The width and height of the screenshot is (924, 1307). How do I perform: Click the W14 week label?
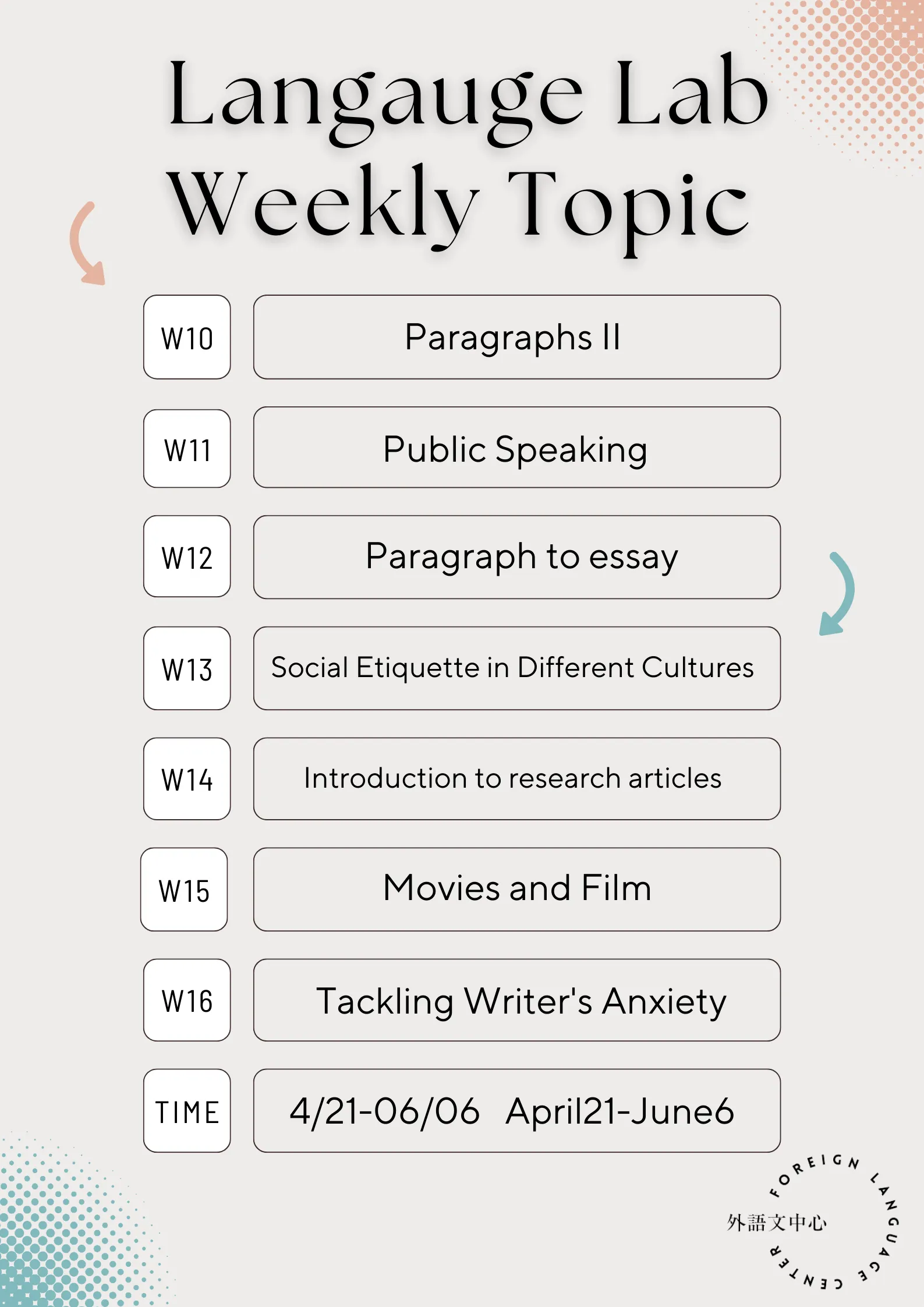(187, 779)
